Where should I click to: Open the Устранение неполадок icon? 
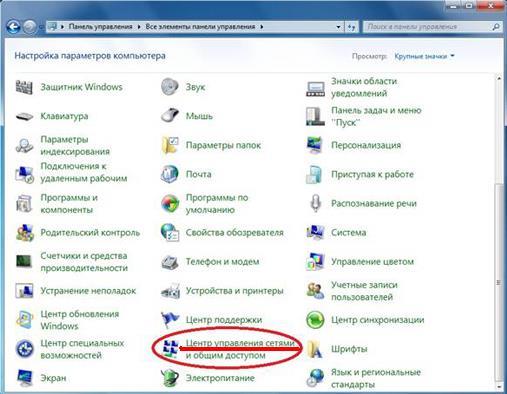coord(24,290)
